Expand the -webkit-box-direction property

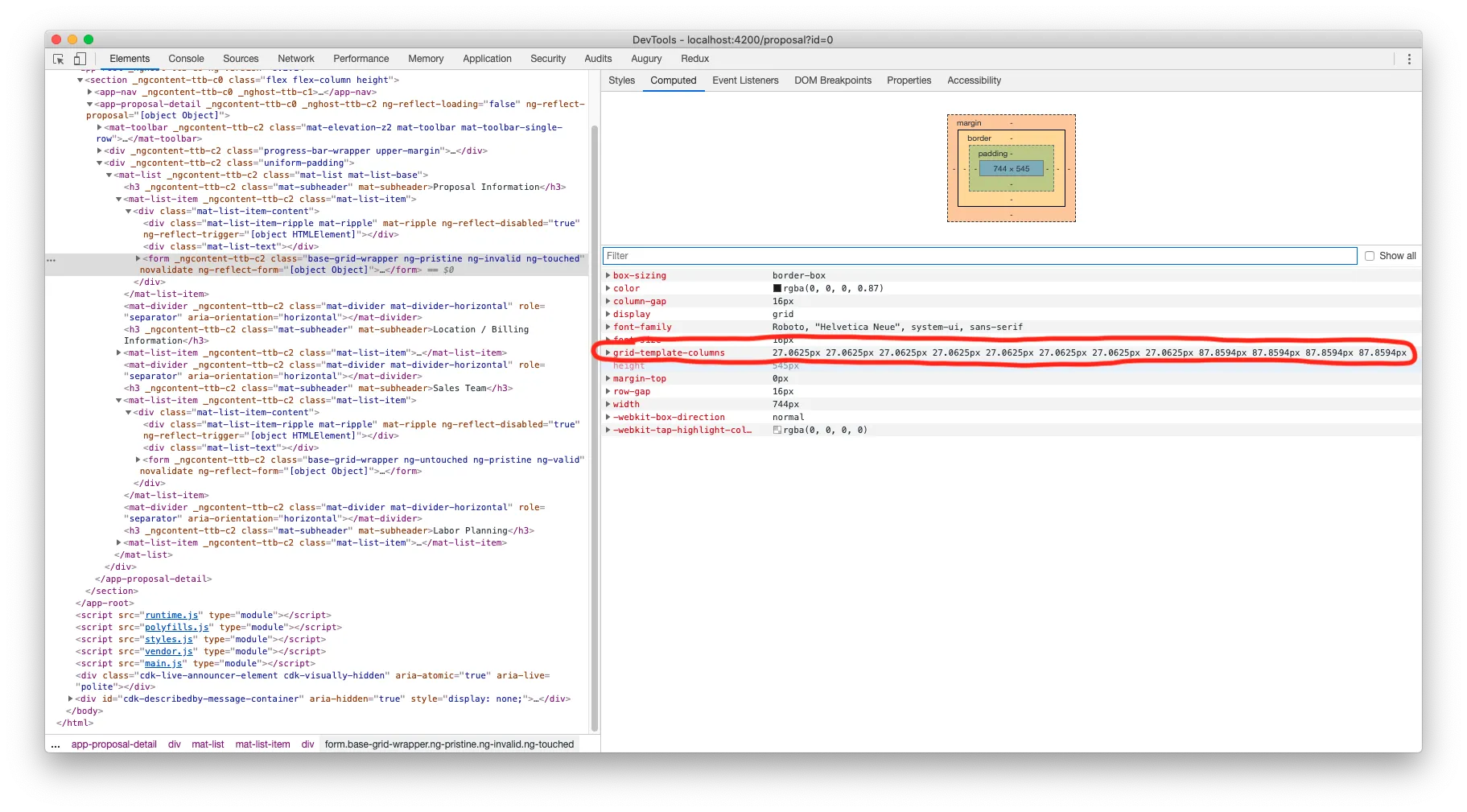click(x=608, y=417)
